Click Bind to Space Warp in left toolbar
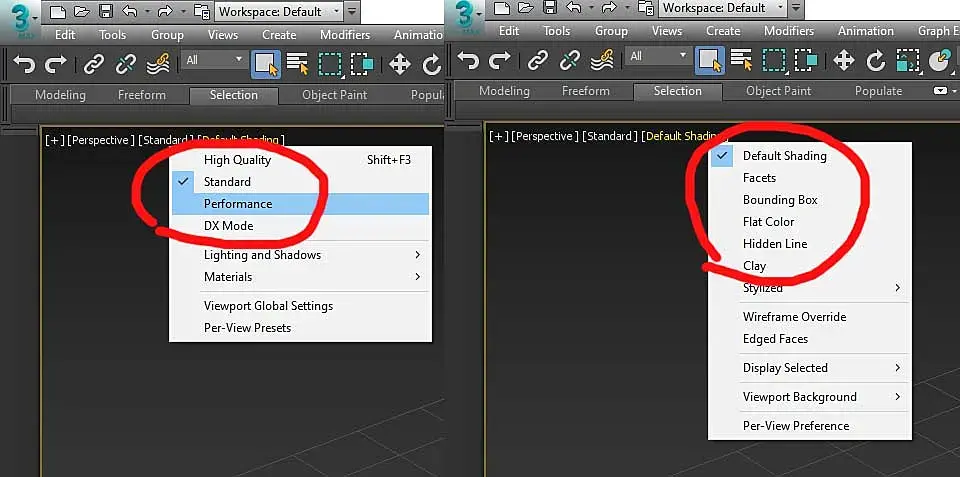Viewport: 960px width, 477px height. pos(158,64)
